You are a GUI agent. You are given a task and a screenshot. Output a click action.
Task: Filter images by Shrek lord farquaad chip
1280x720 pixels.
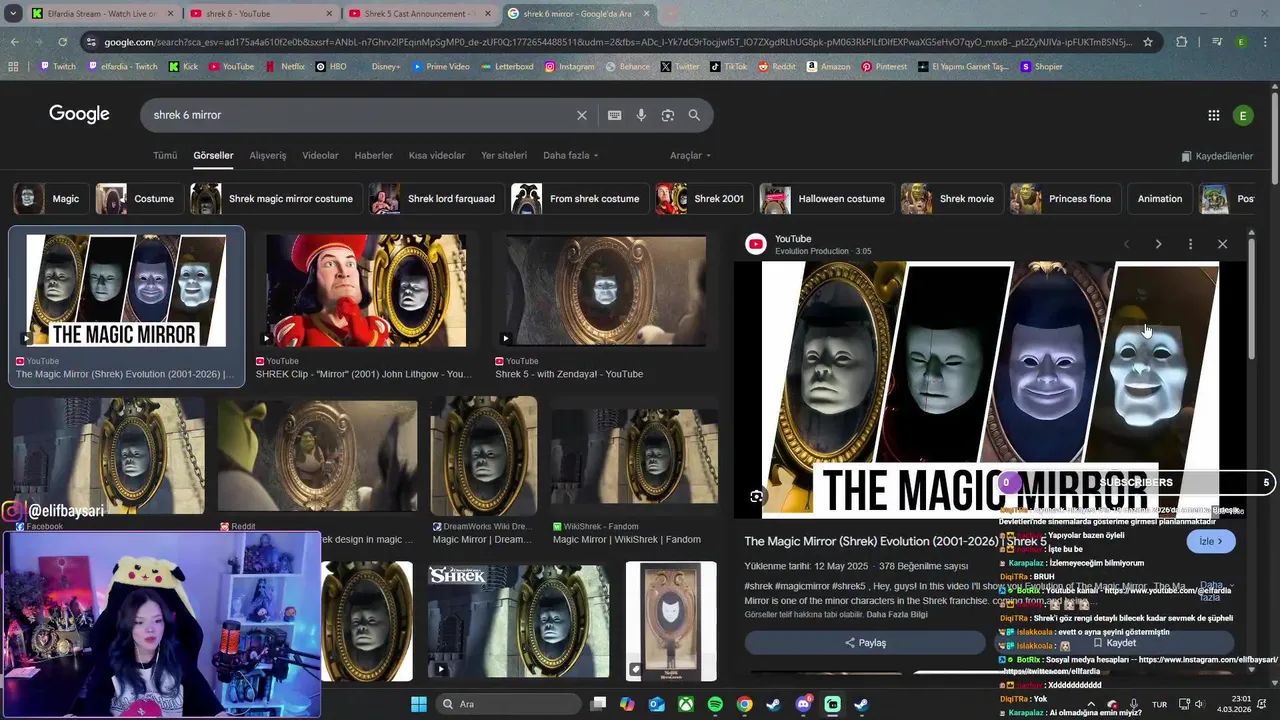point(436,199)
